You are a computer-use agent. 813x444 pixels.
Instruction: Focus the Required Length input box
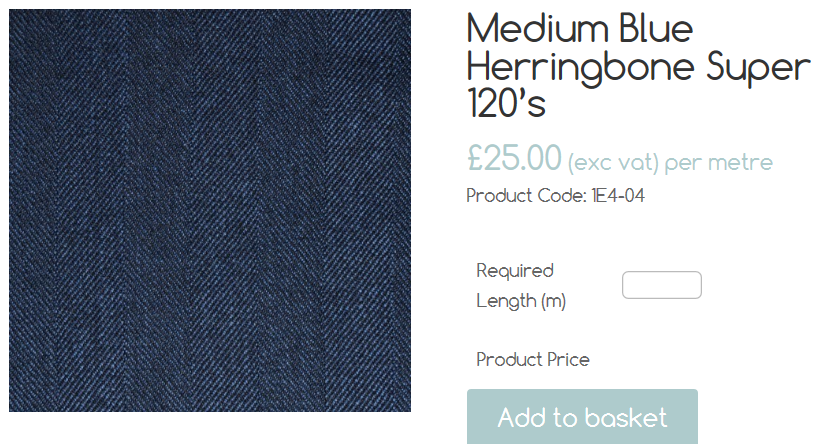pos(662,285)
